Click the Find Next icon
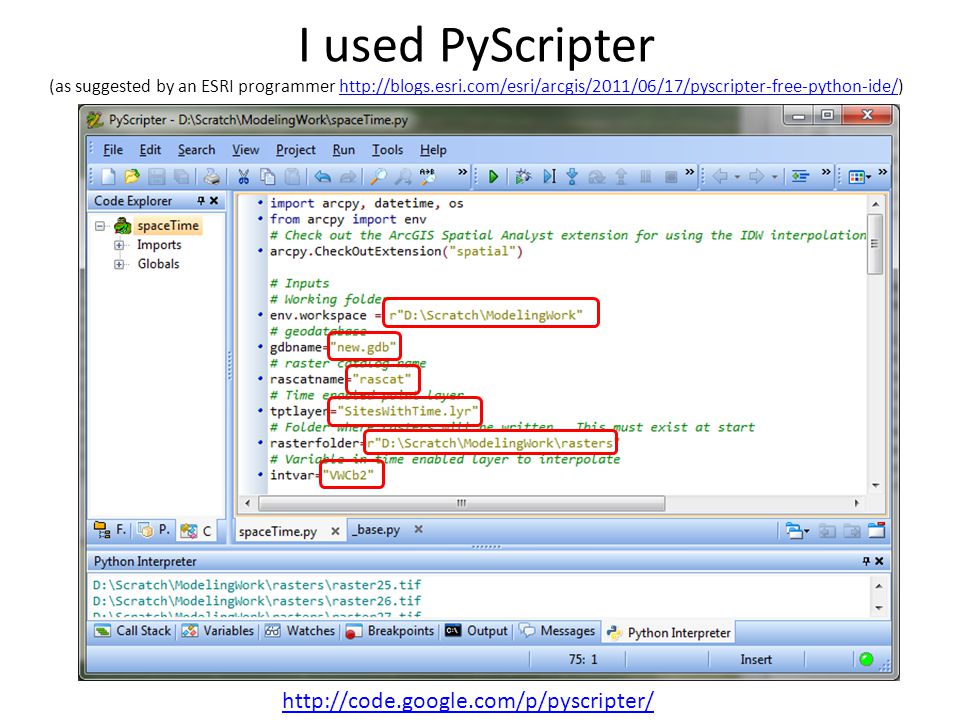The height and width of the screenshot is (720, 960). click(403, 176)
